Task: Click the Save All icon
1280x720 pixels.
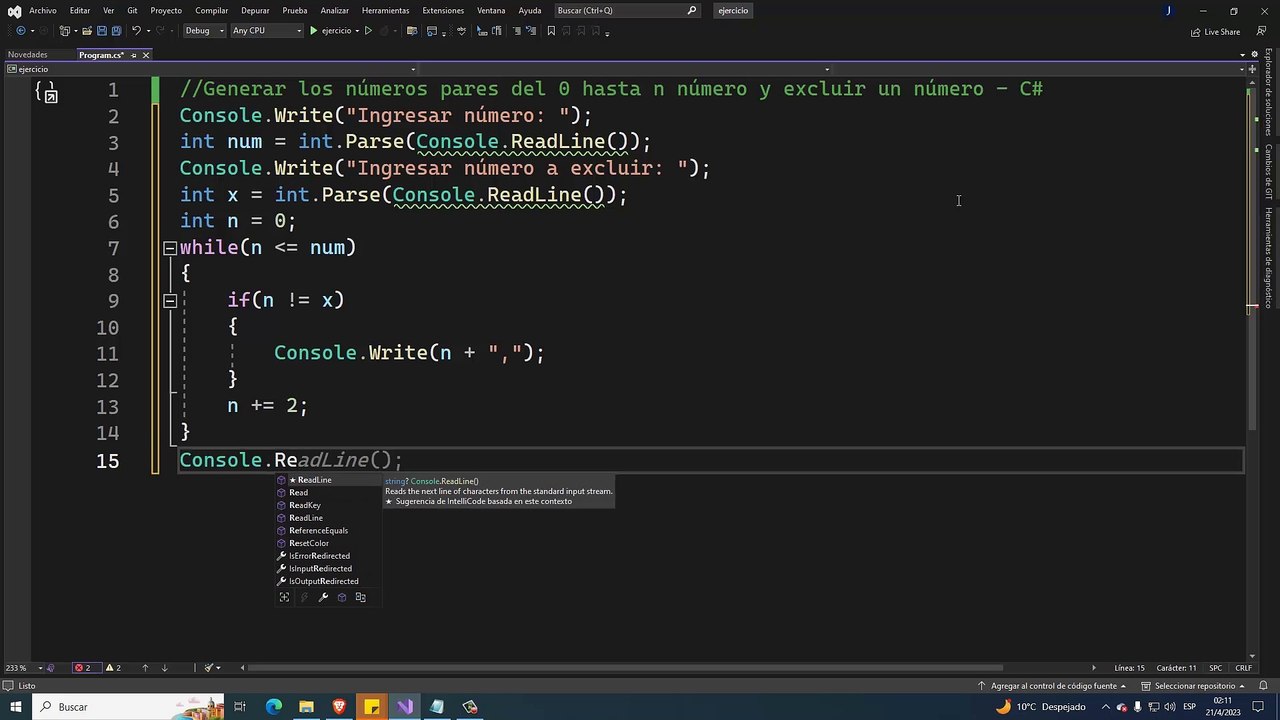Action: [x=116, y=31]
